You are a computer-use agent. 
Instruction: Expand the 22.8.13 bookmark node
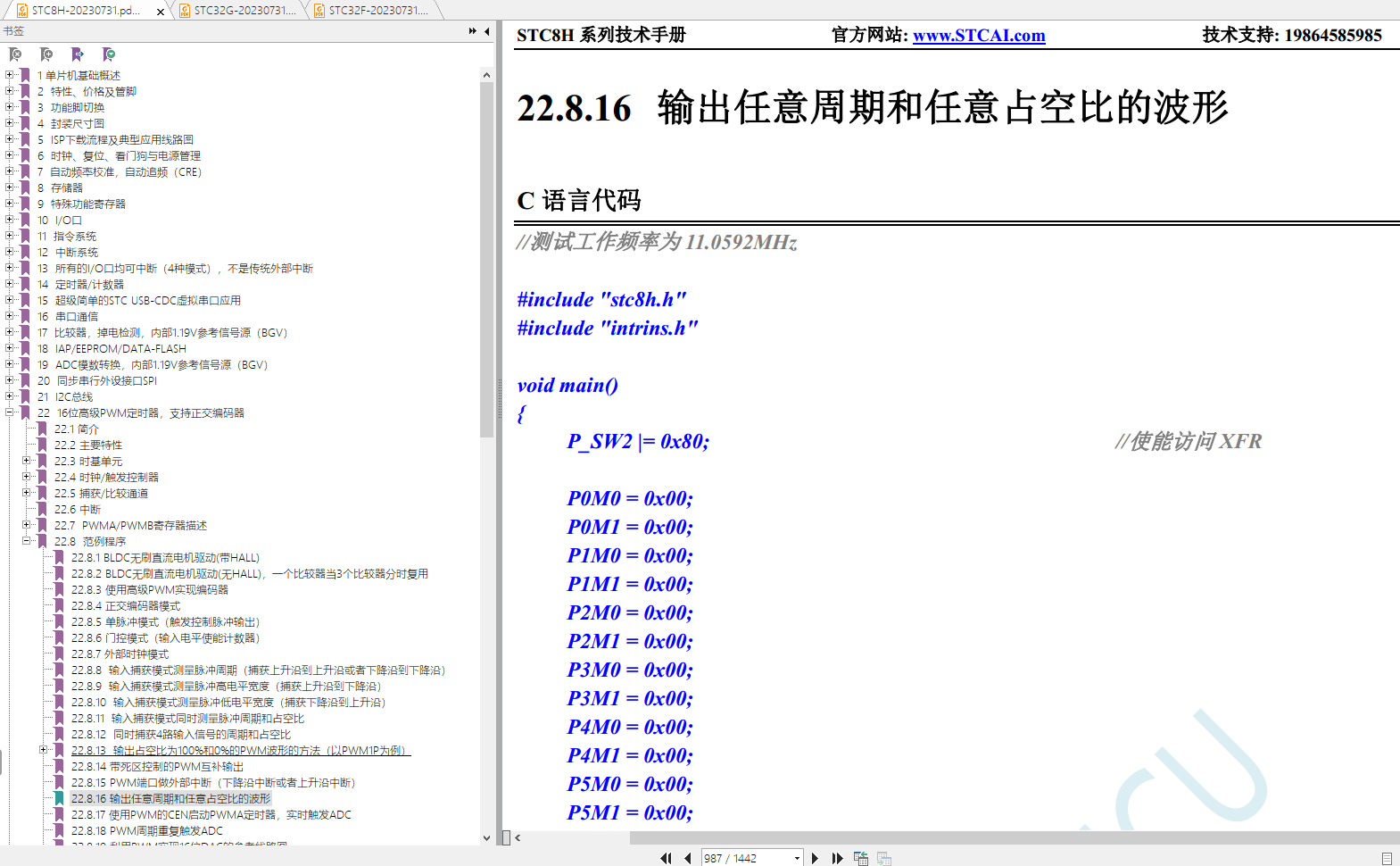coord(43,750)
